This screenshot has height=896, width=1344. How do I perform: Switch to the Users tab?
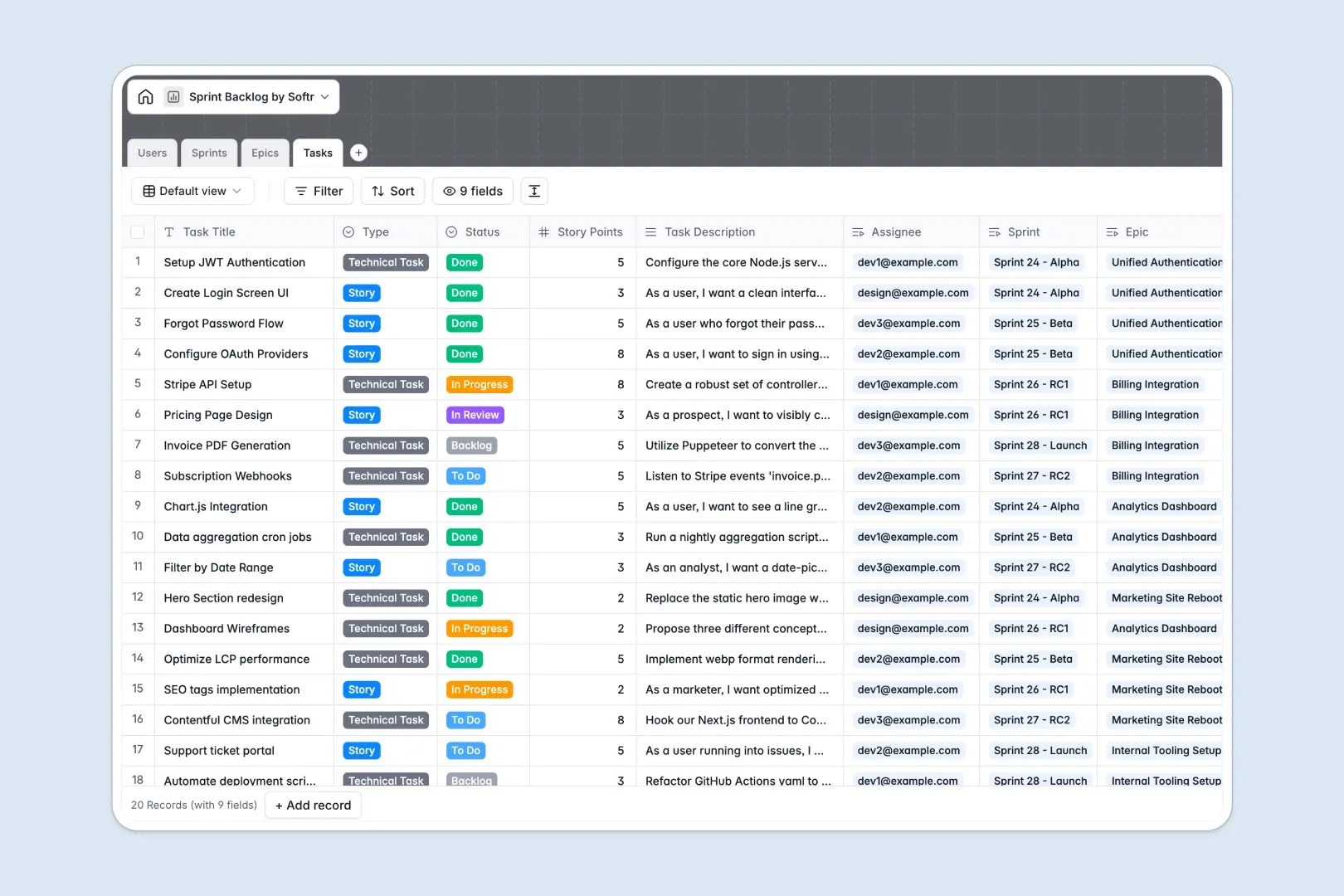(152, 153)
